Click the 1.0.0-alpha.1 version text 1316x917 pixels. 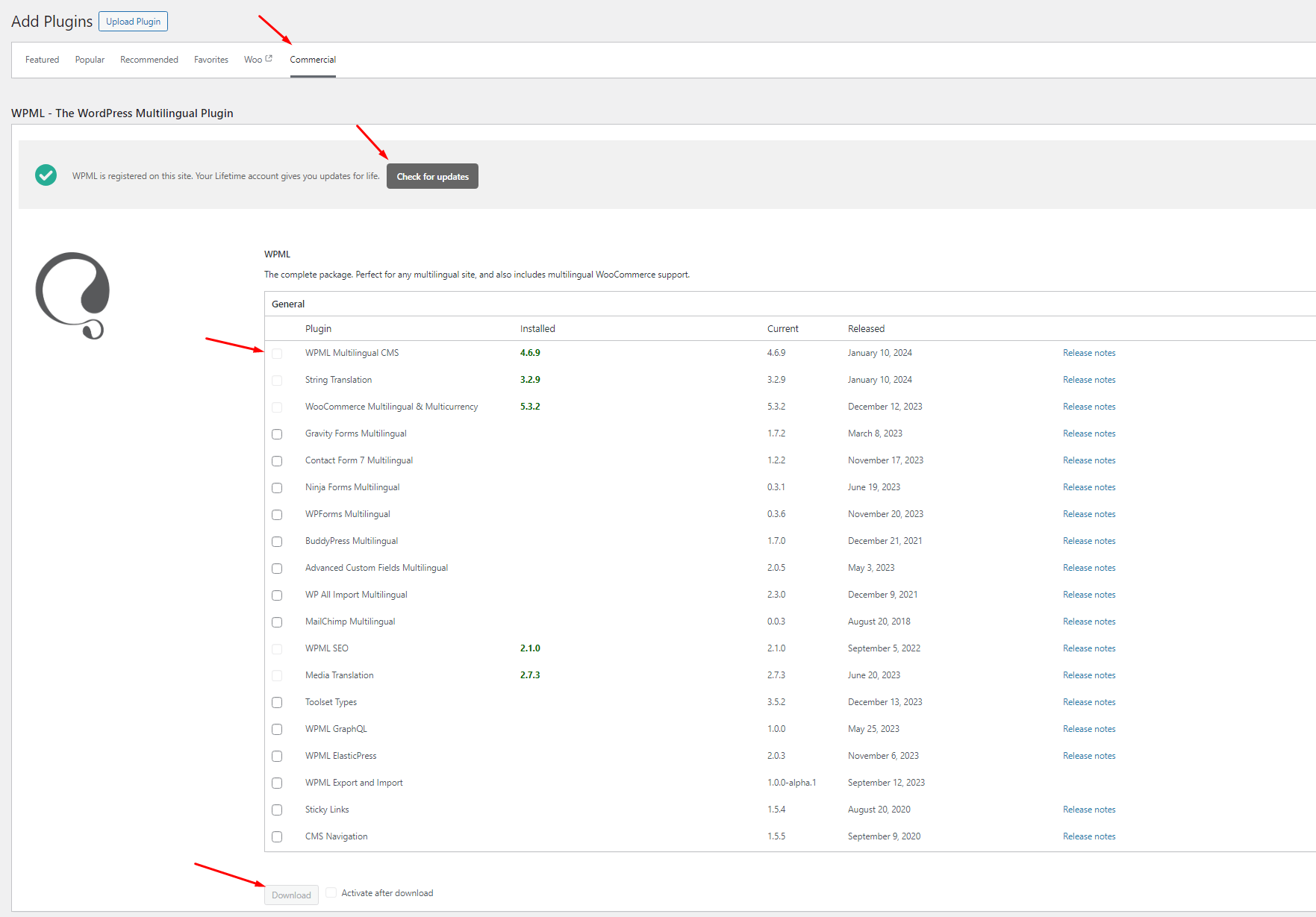tap(791, 783)
